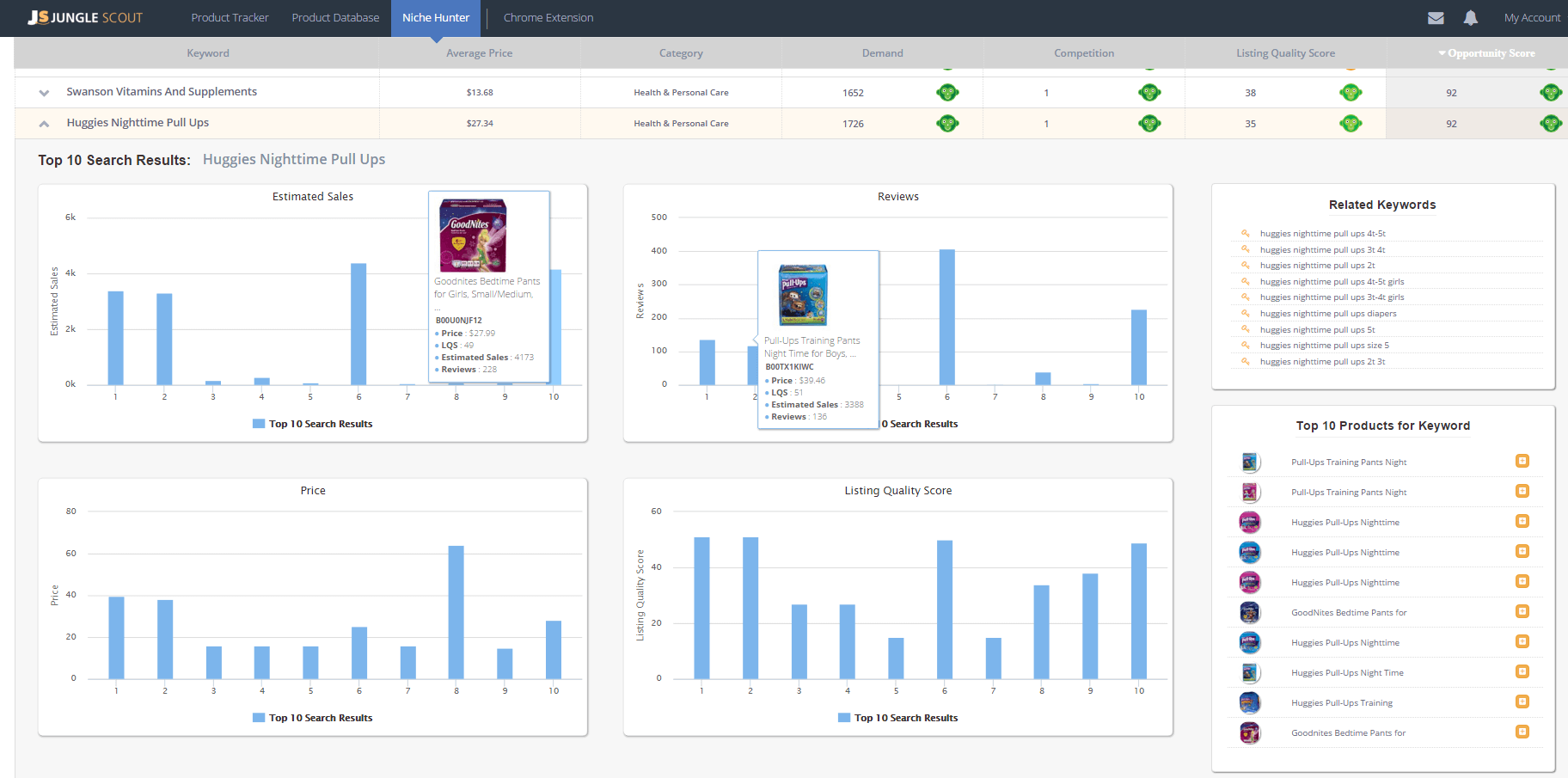Add second Huggies Pull-Ups Nighttime product

coord(1522,552)
